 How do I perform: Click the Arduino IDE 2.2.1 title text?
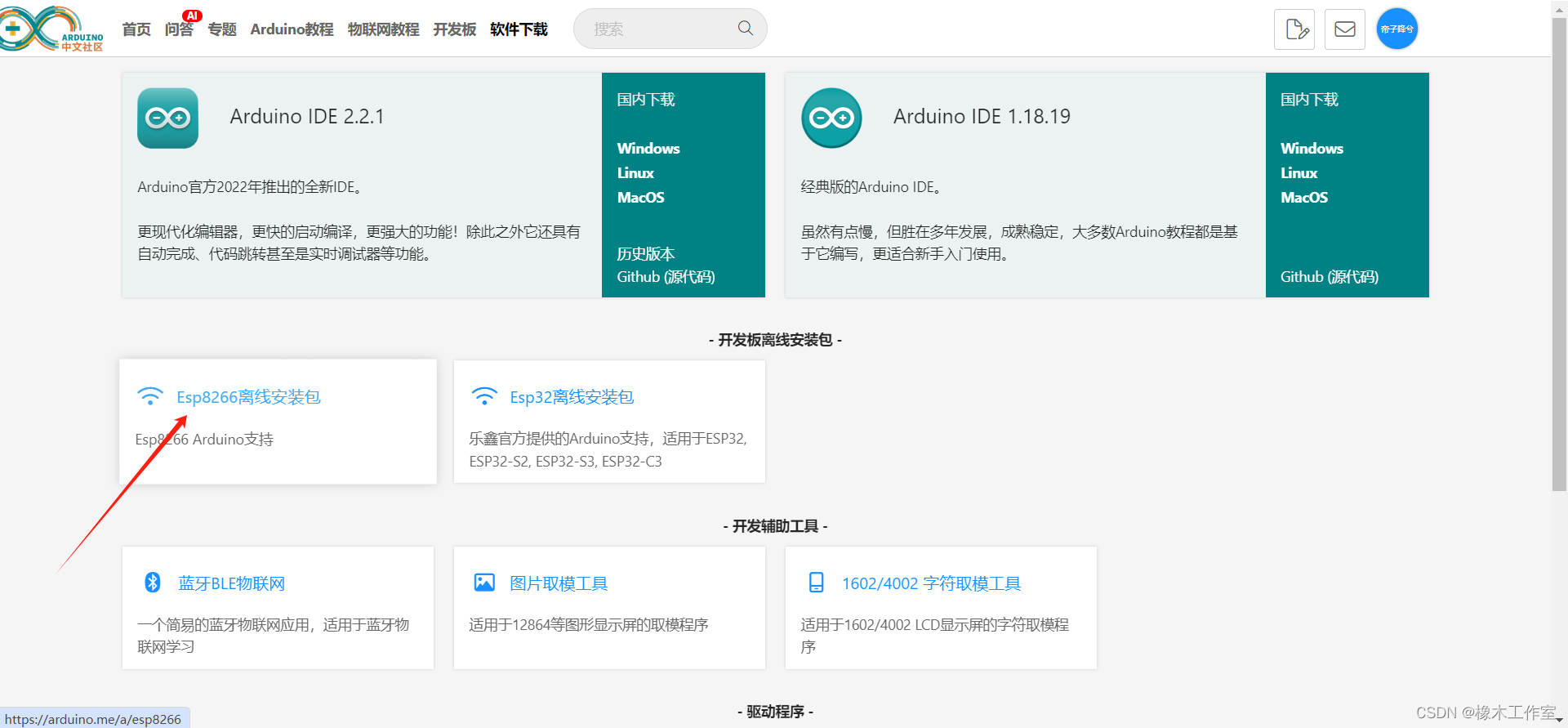[x=307, y=116]
